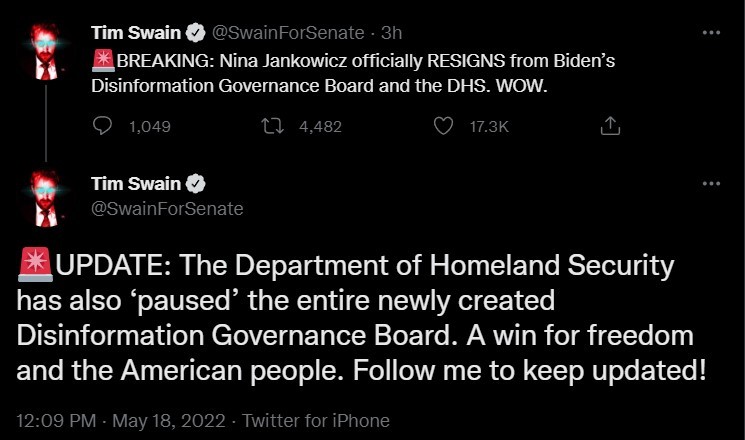Open Tim Swain avatar on UPDATE tweet
The image size is (745, 440).
(x=46, y=199)
